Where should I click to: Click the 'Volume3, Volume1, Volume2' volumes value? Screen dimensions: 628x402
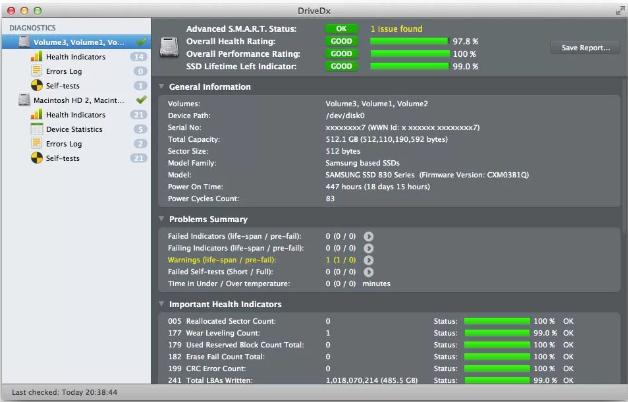[x=376, y=104]
